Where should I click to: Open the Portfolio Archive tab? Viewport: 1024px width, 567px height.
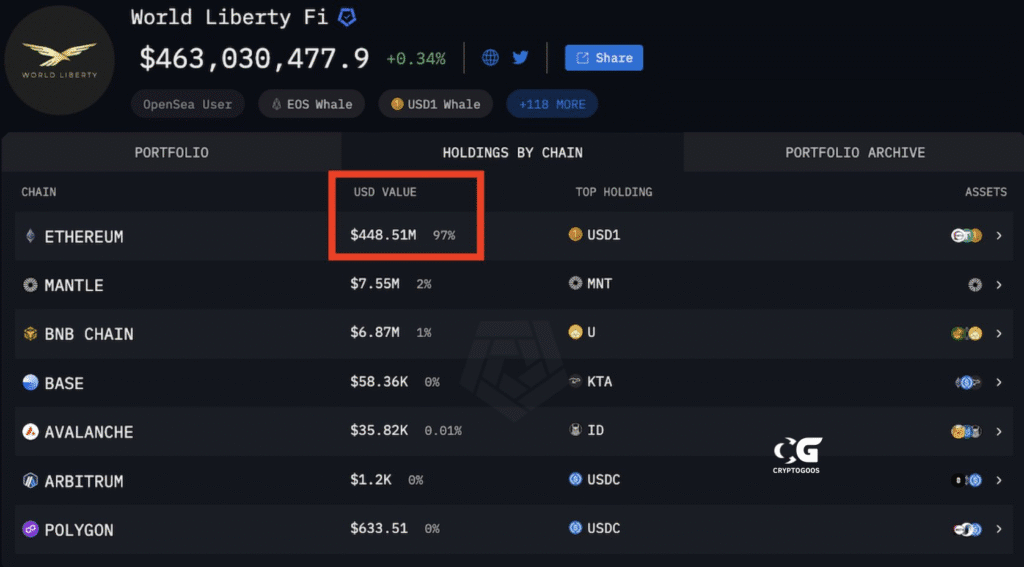(x=855, y=152)
